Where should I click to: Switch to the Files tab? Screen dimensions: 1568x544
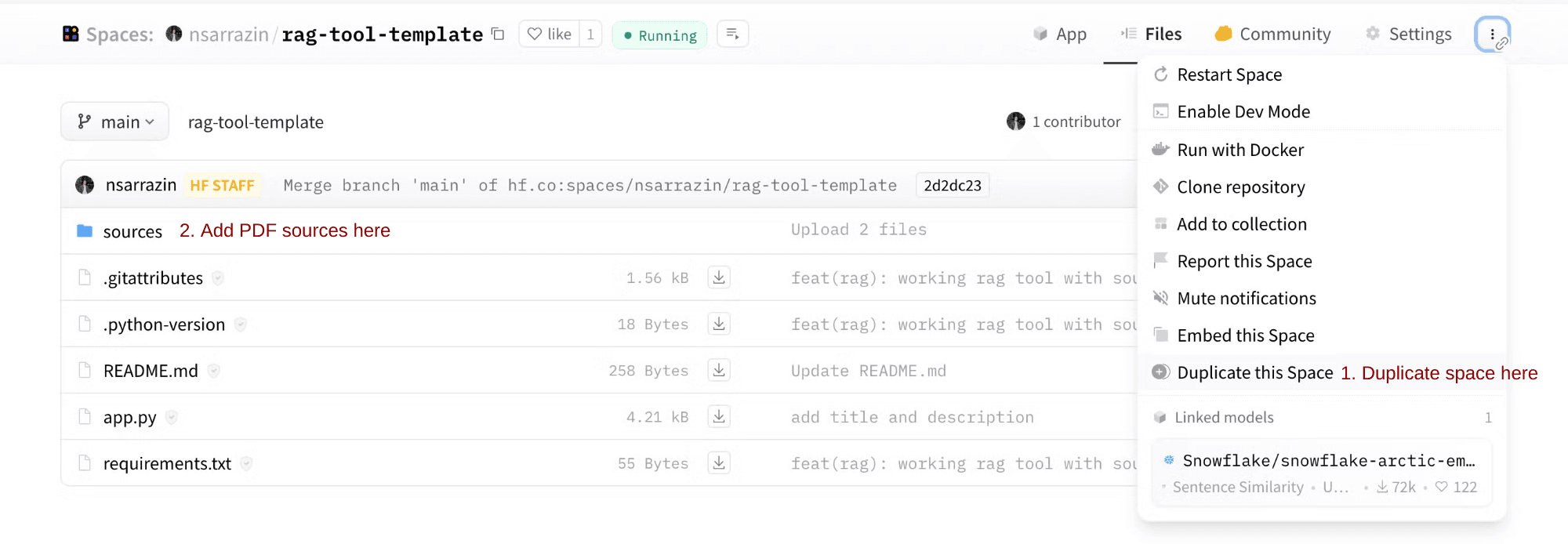tap(1151, 34)
